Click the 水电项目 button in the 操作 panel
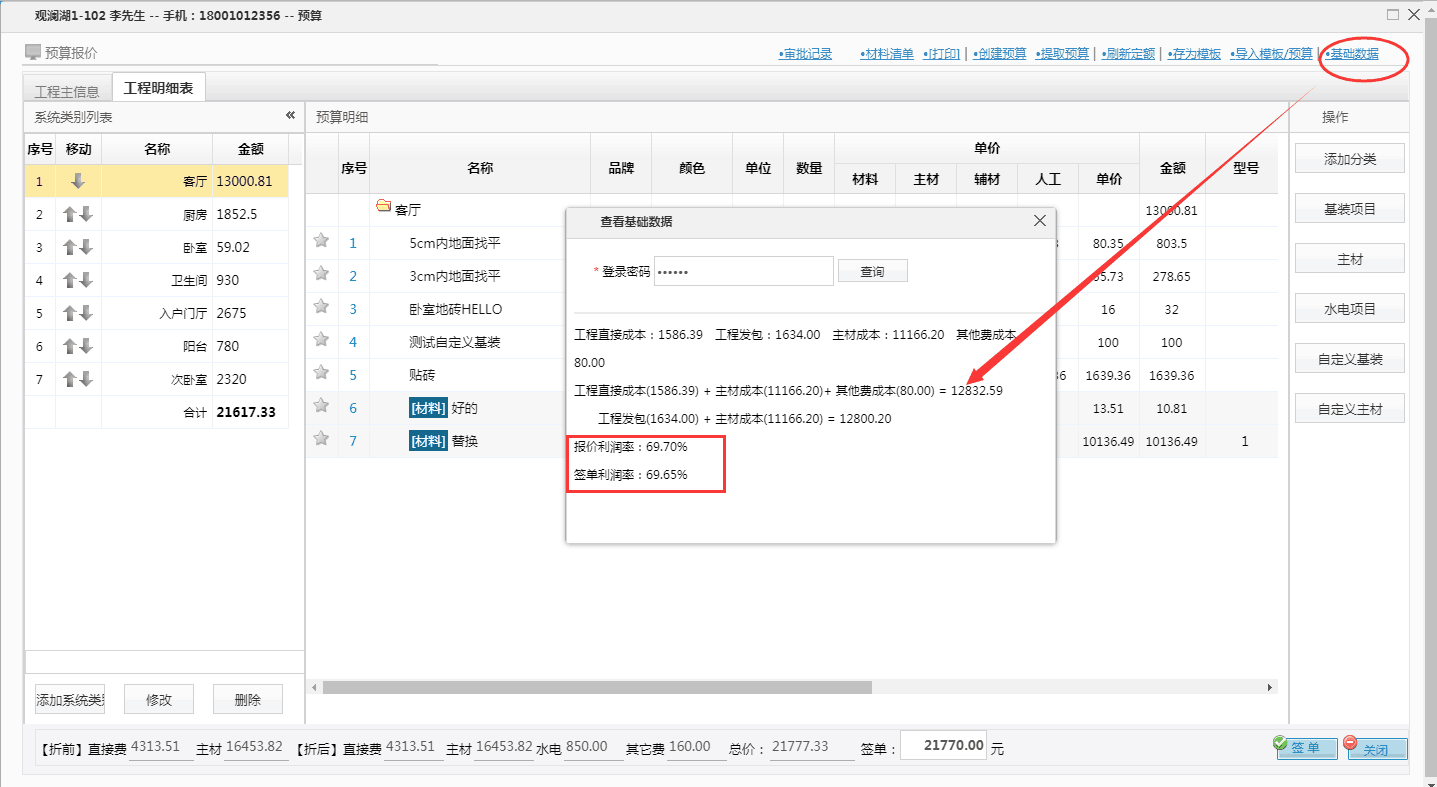 click(x=1350, y=308)
